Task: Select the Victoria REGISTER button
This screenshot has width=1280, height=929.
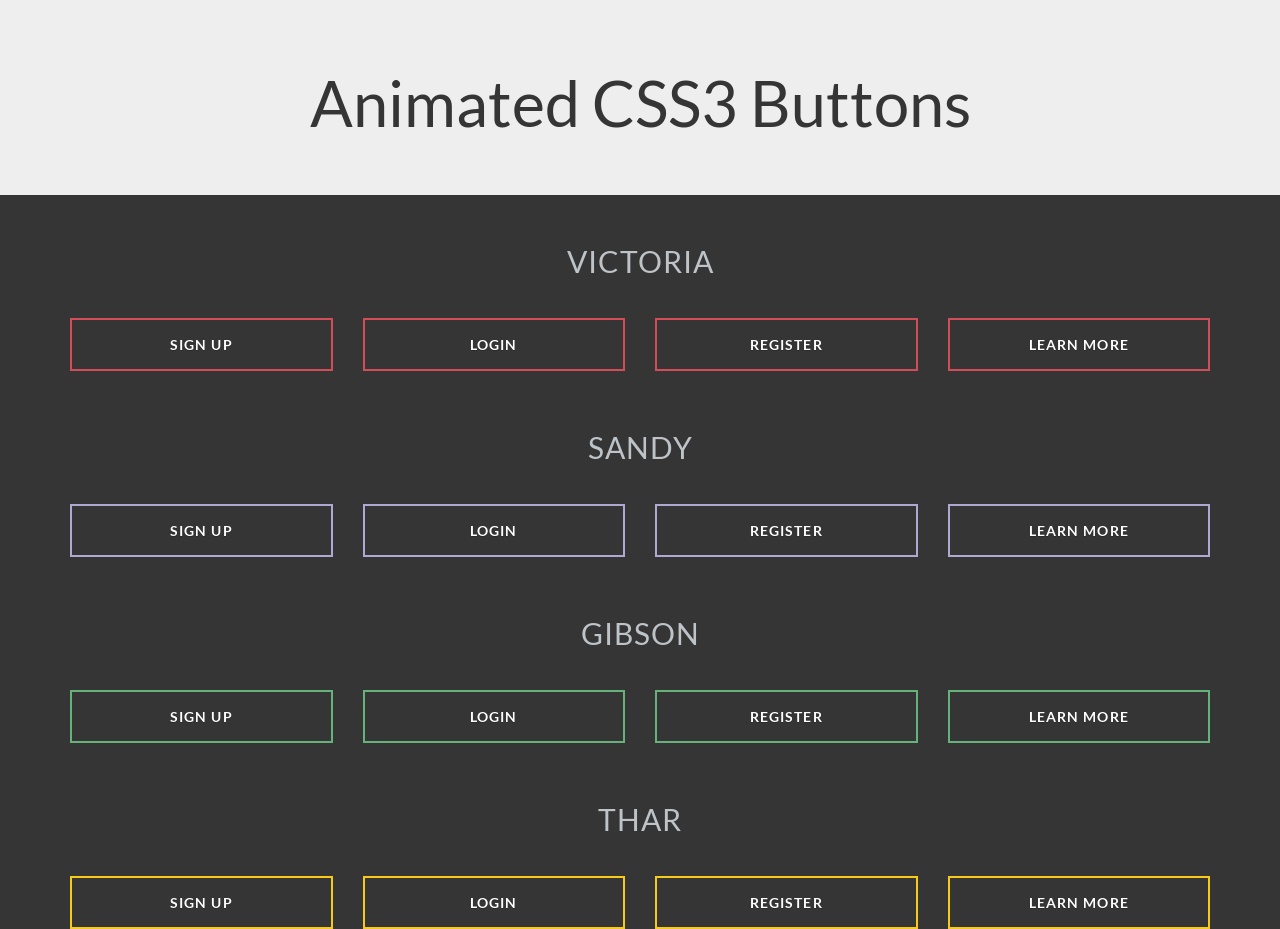Action: (786, 344)
